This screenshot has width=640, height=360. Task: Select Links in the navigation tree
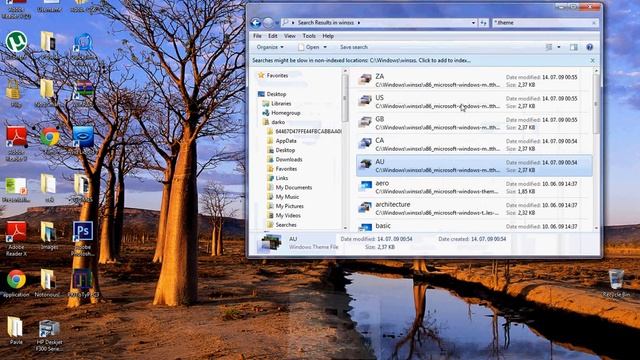point(278,178)
